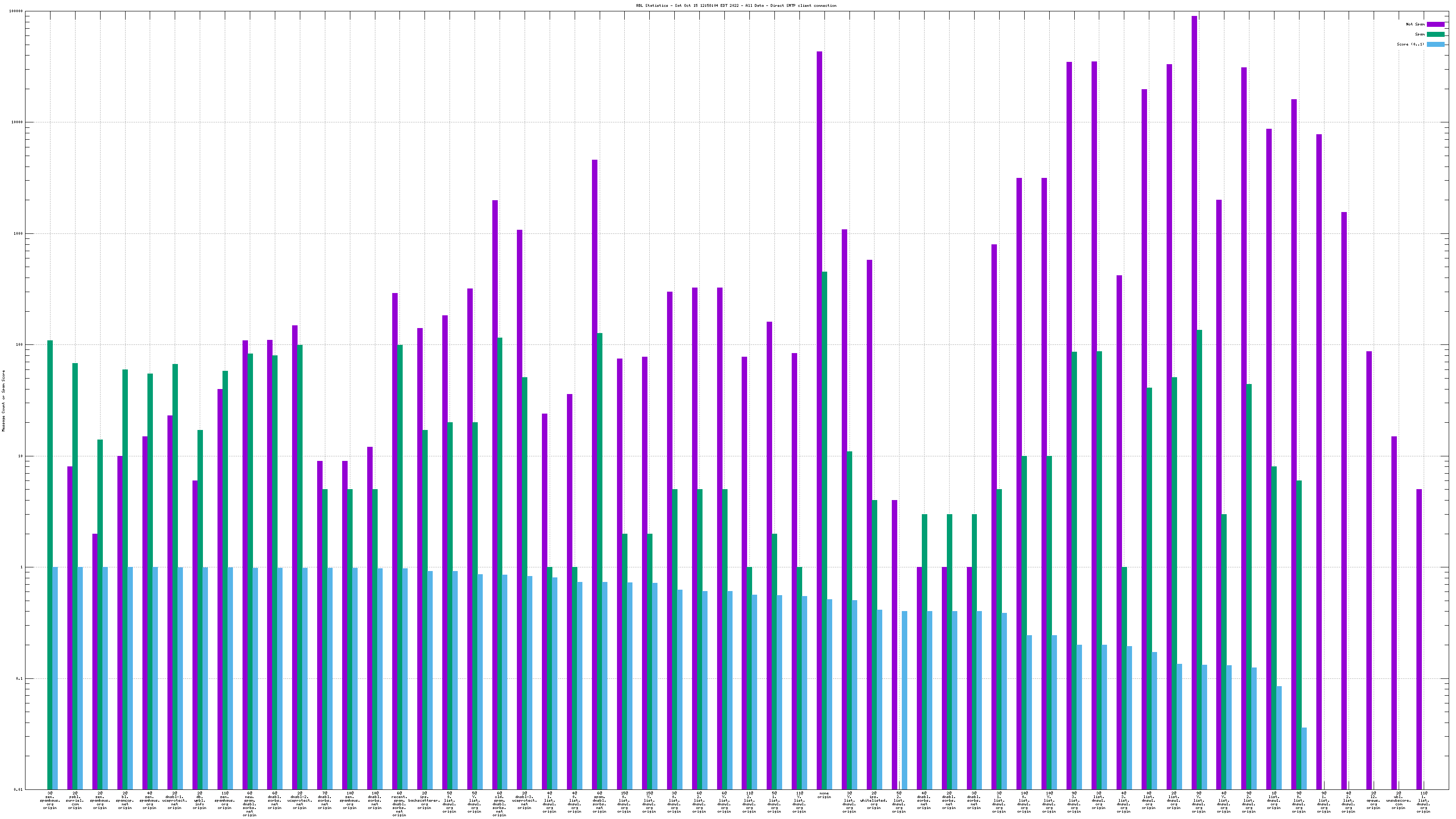Click the psbl.surriel.com origin axis label
The height and width of the screenshot is (819, 1456).
tap(75, 800)
